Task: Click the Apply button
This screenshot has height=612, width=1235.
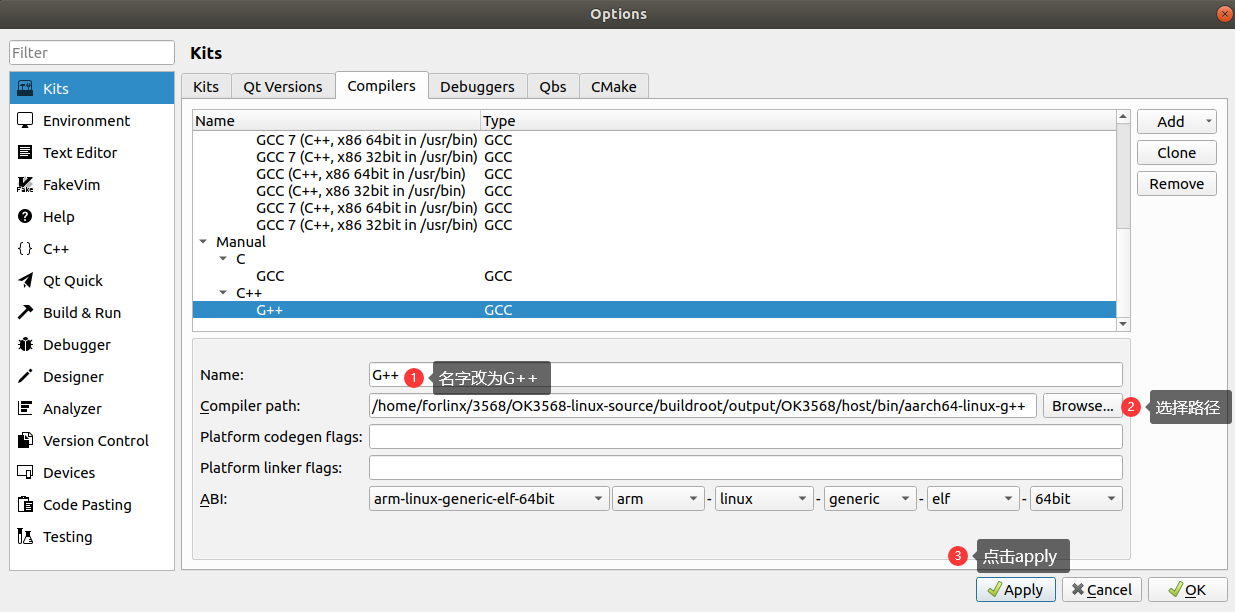Action: [x=1015, y=590]
